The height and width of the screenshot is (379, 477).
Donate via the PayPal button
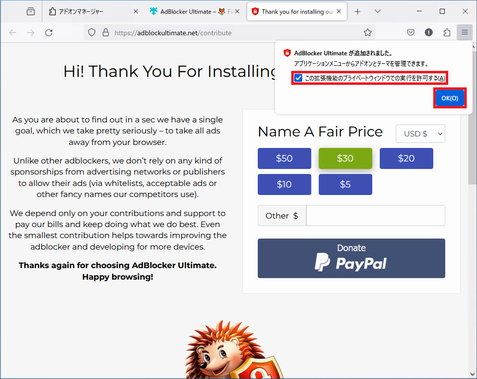[x=351, y=258]
